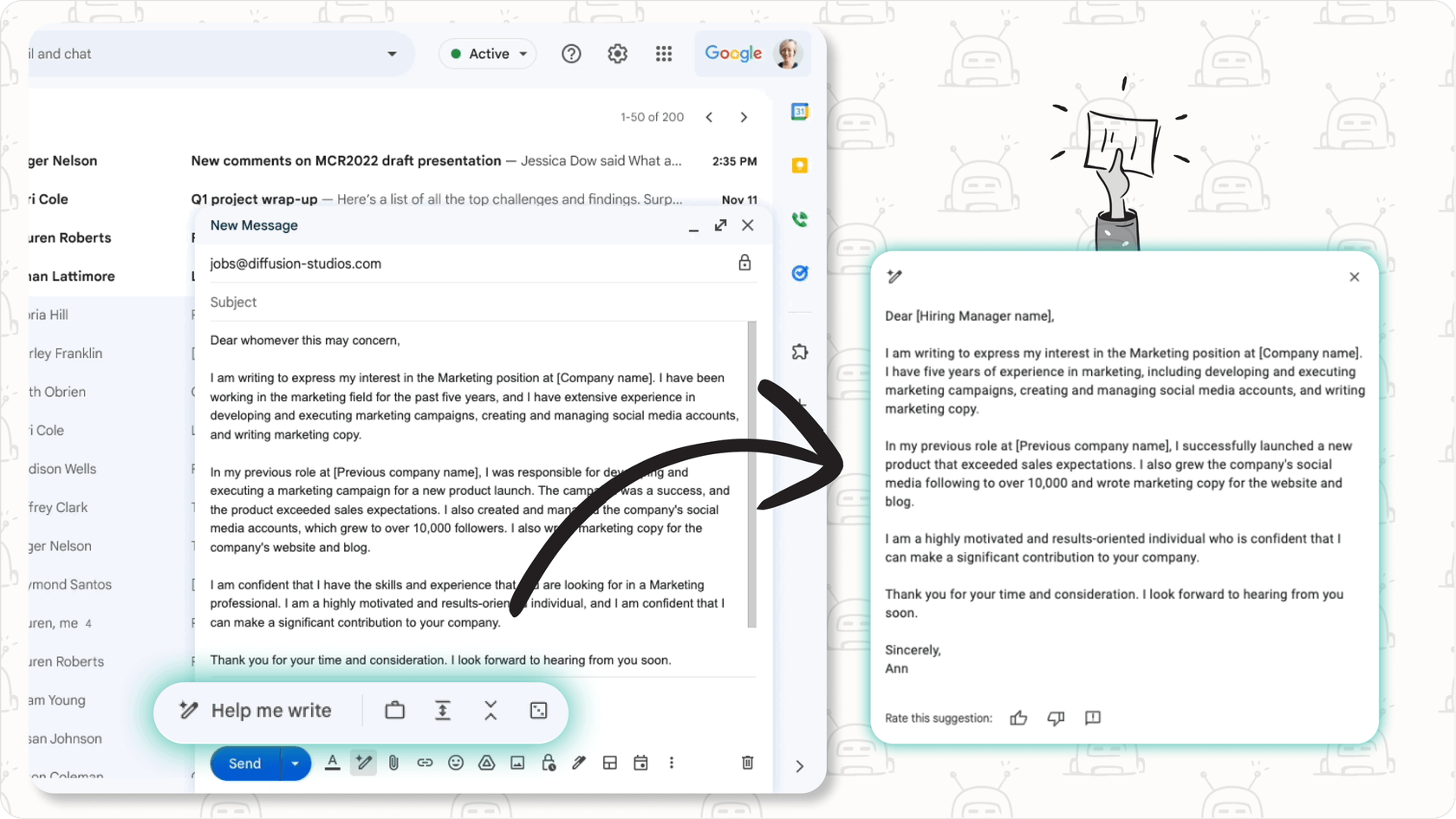Toggle confidential mode for the email
The height and width of the screenshot is (819, 1456).
coord(549,763)
